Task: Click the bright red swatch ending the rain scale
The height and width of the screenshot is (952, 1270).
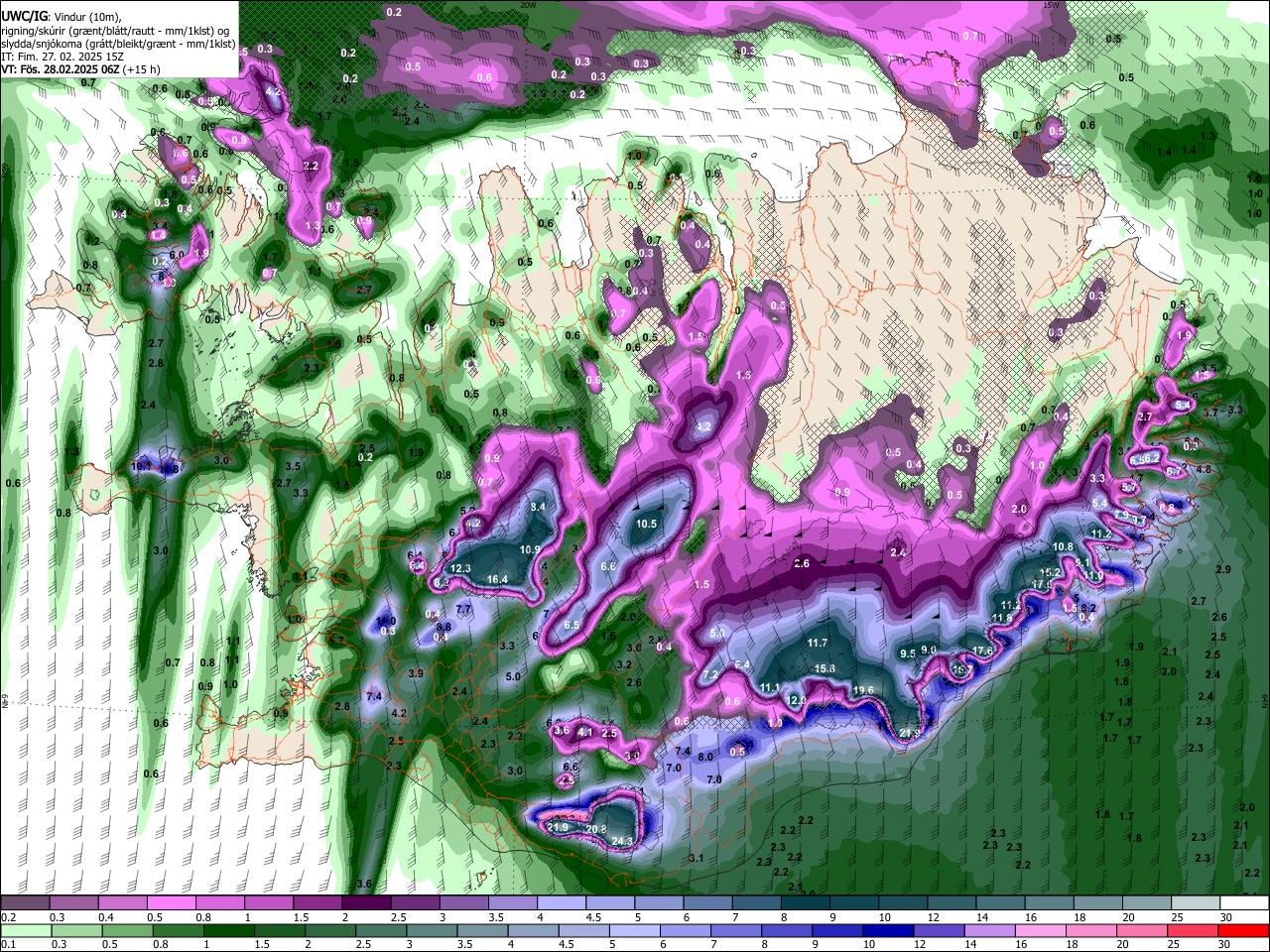Action: (1242, 930)
